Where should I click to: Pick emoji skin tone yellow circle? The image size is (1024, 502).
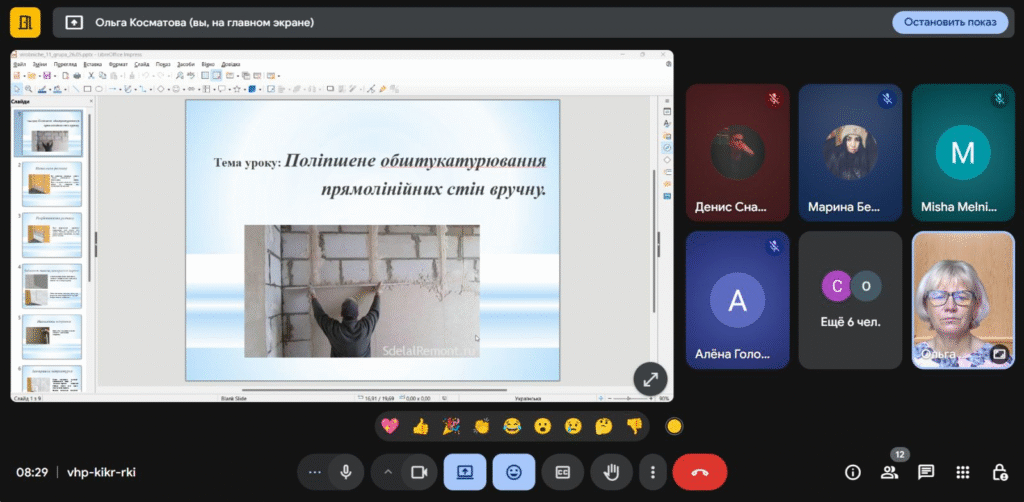point(674,426)
